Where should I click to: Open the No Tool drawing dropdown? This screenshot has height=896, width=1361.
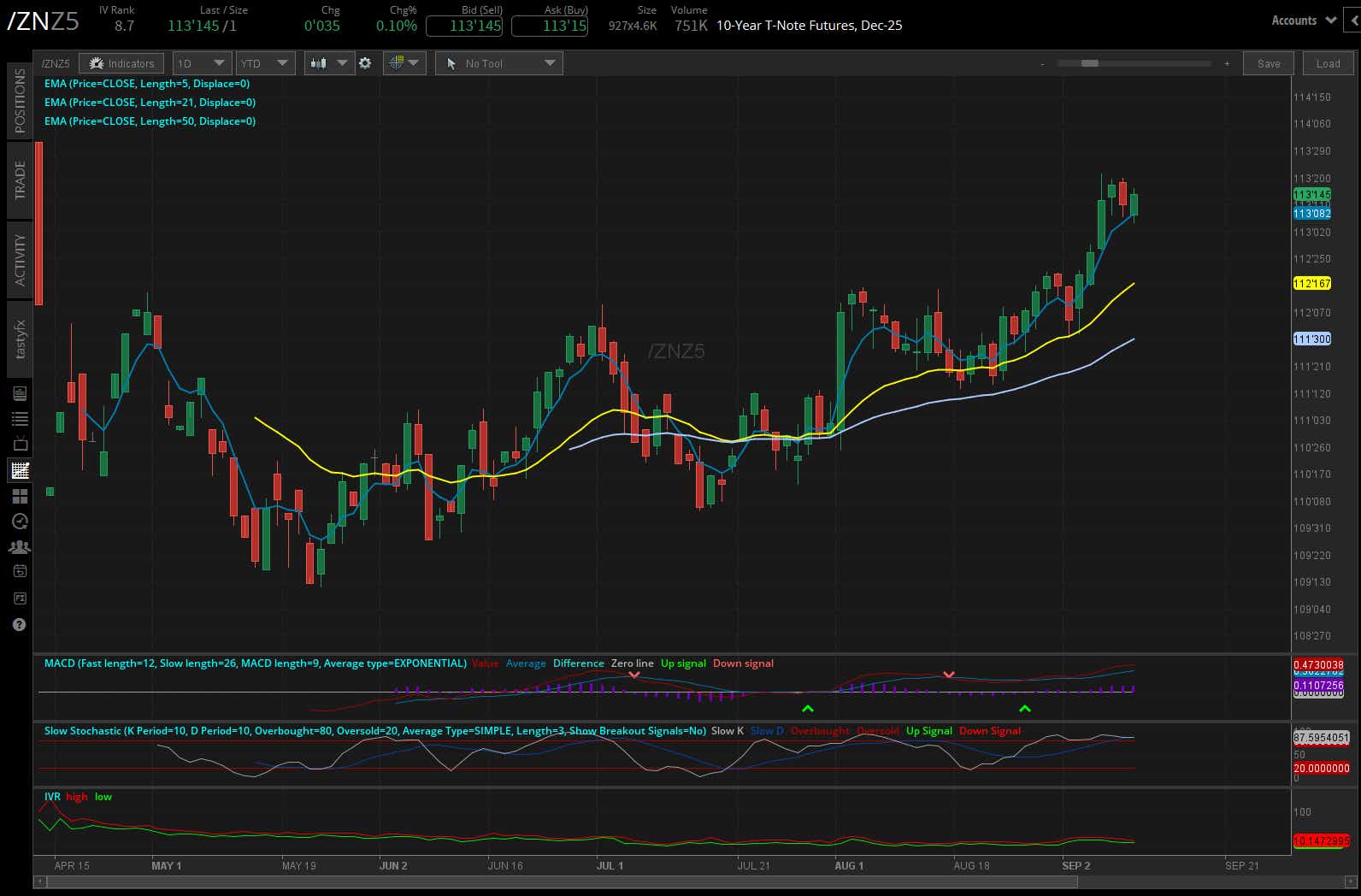point(498,63)
